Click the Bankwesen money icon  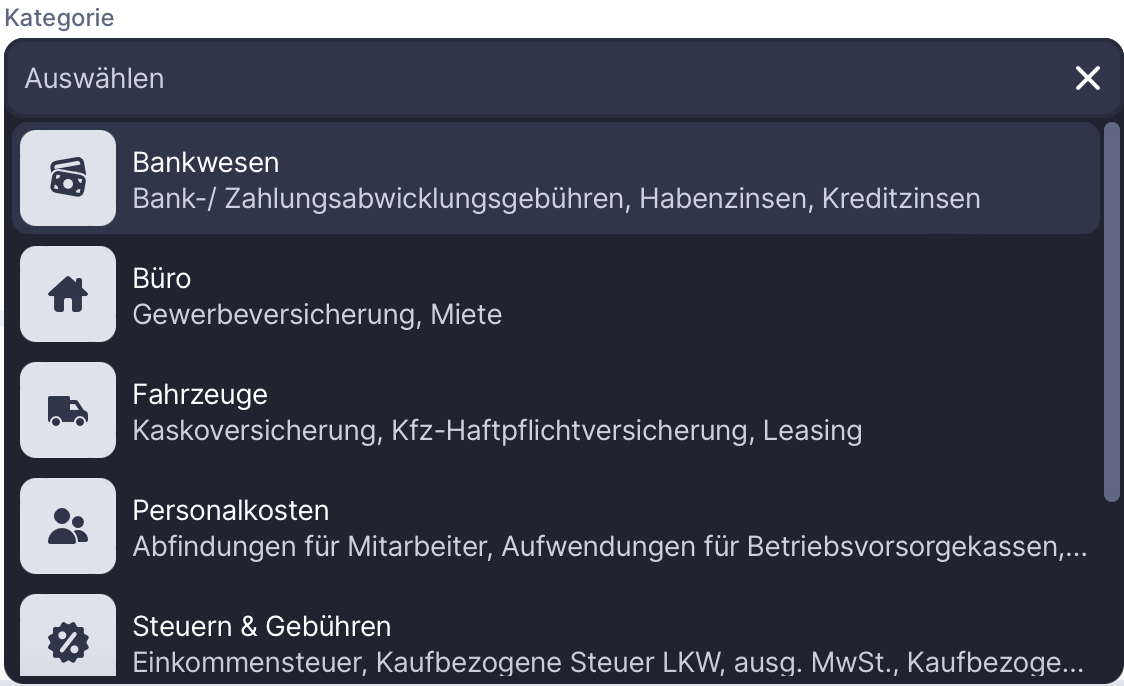tap(68, 178)
